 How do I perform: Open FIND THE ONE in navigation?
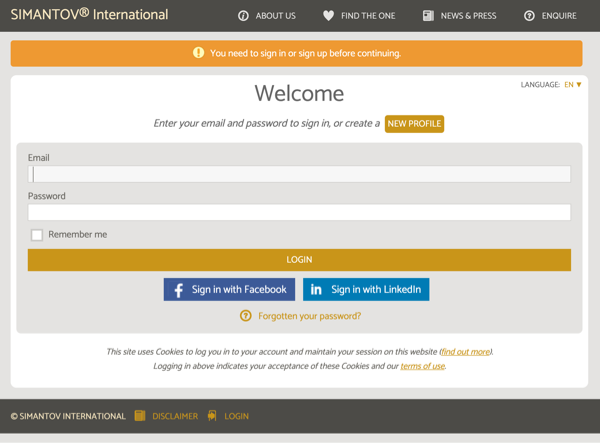pos(368,16)
